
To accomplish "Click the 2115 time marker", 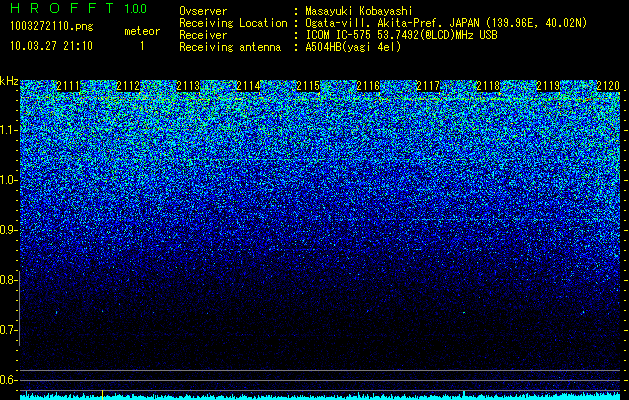I will click(x=308, y=86).
